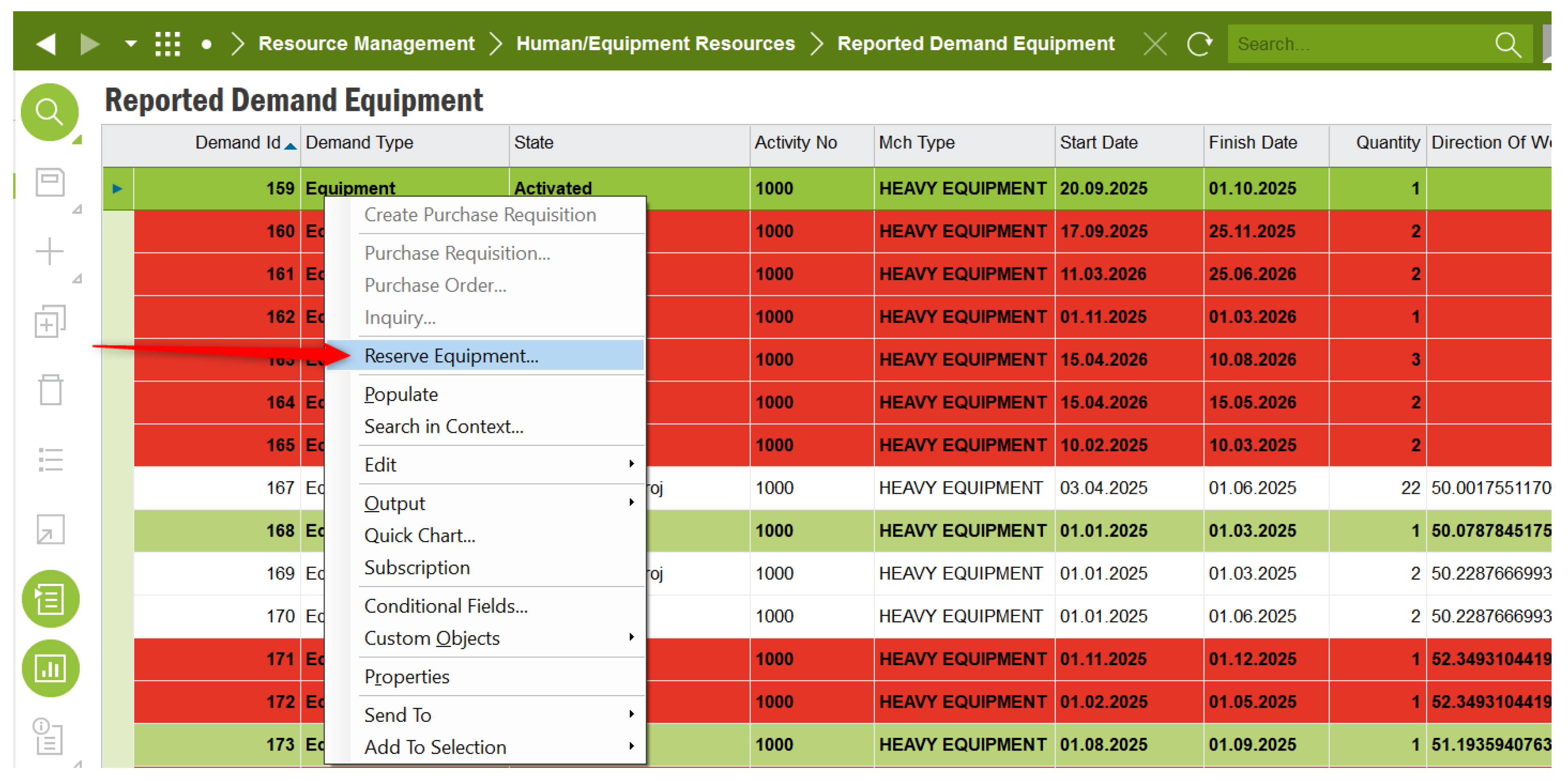This screenshot has width=1568, height=781.
Task: Click the green search magnifier sidebar icon
Action: (x=49, y=112)
